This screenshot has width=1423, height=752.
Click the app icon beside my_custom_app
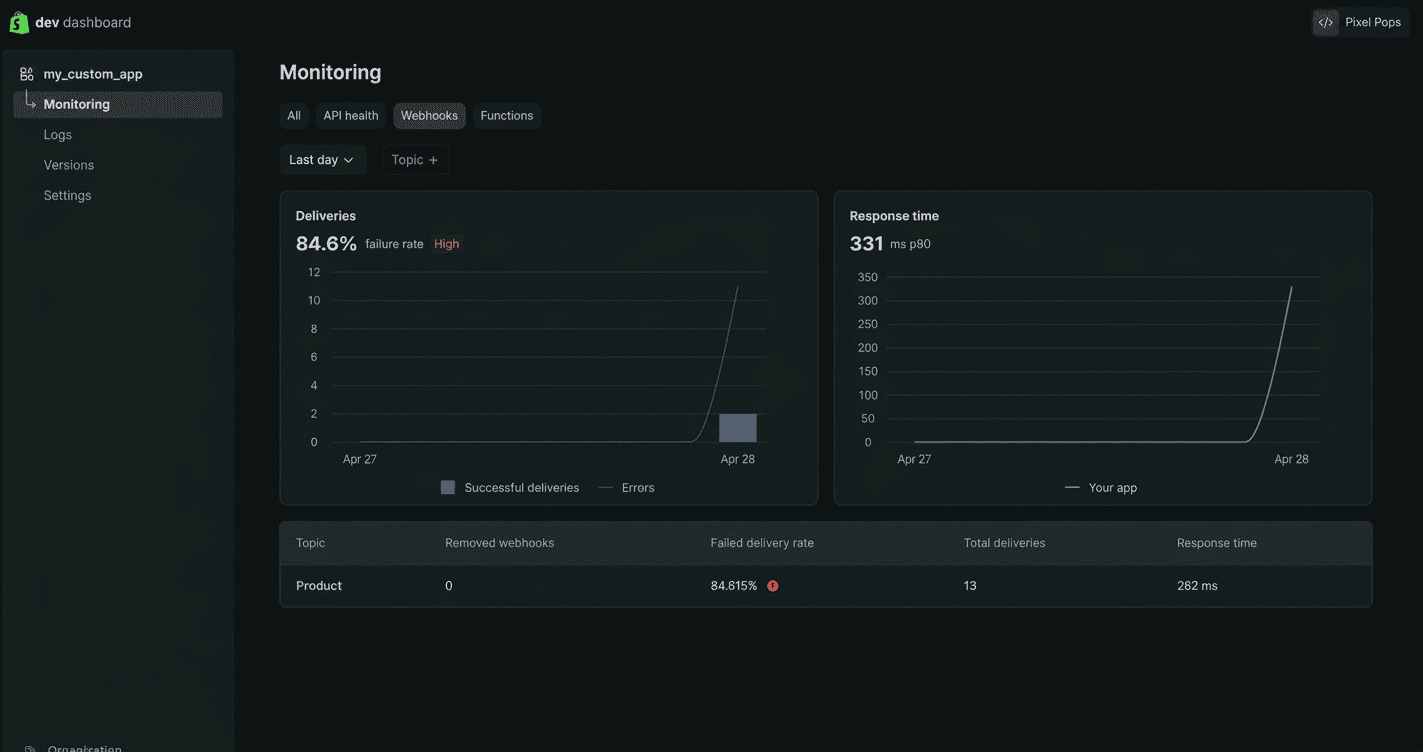click(27, 74)
